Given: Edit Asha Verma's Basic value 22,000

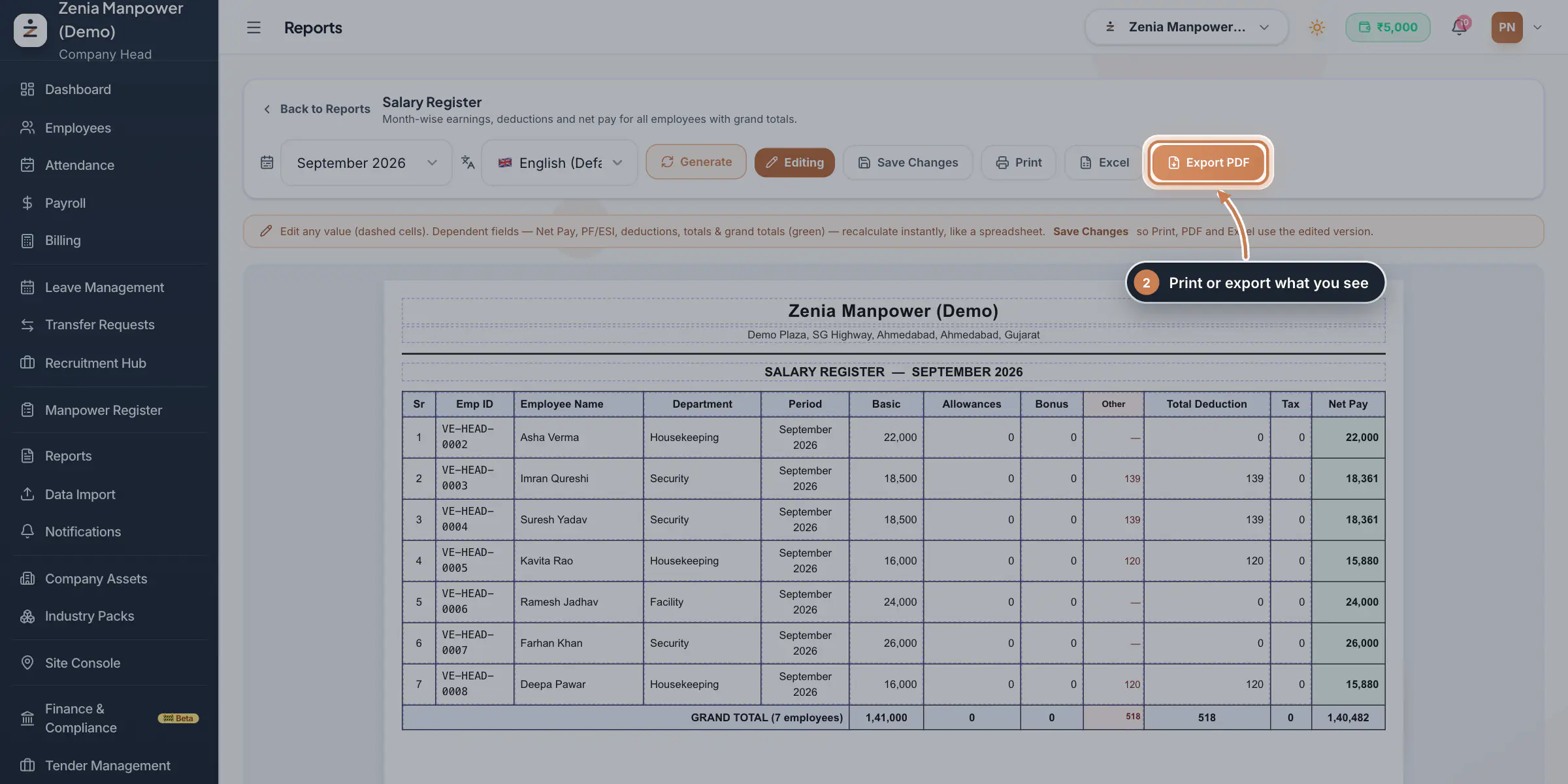Looking at the screenshot, I should (x=886, y=438).
